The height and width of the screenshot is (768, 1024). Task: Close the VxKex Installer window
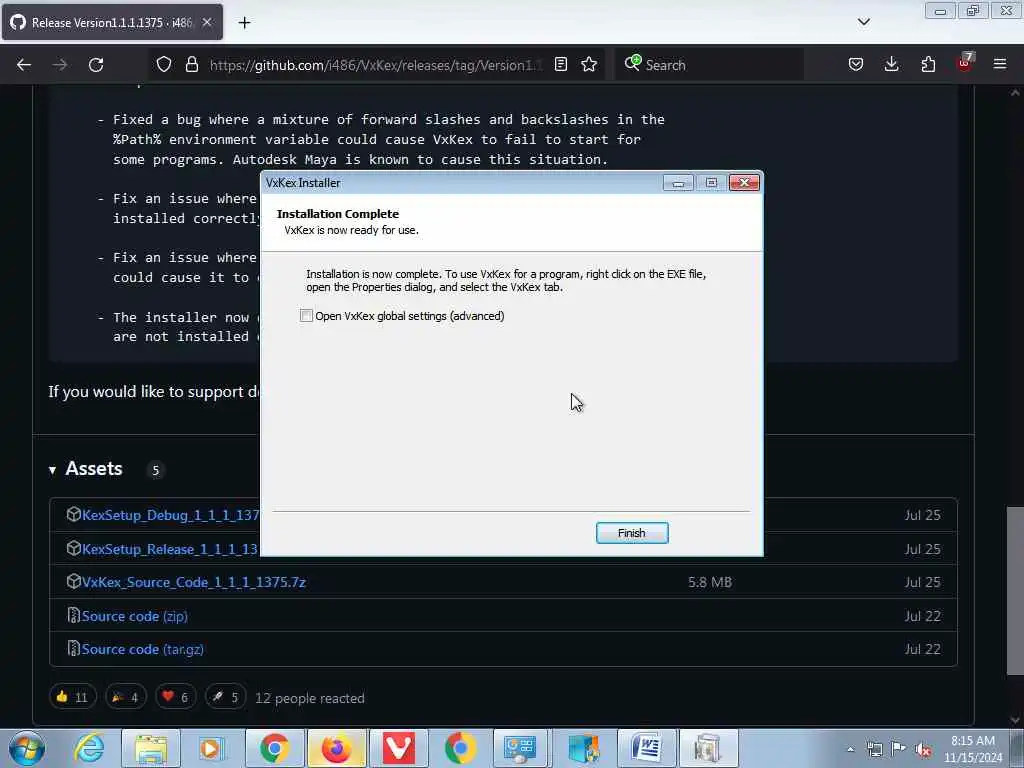(744, 183)
